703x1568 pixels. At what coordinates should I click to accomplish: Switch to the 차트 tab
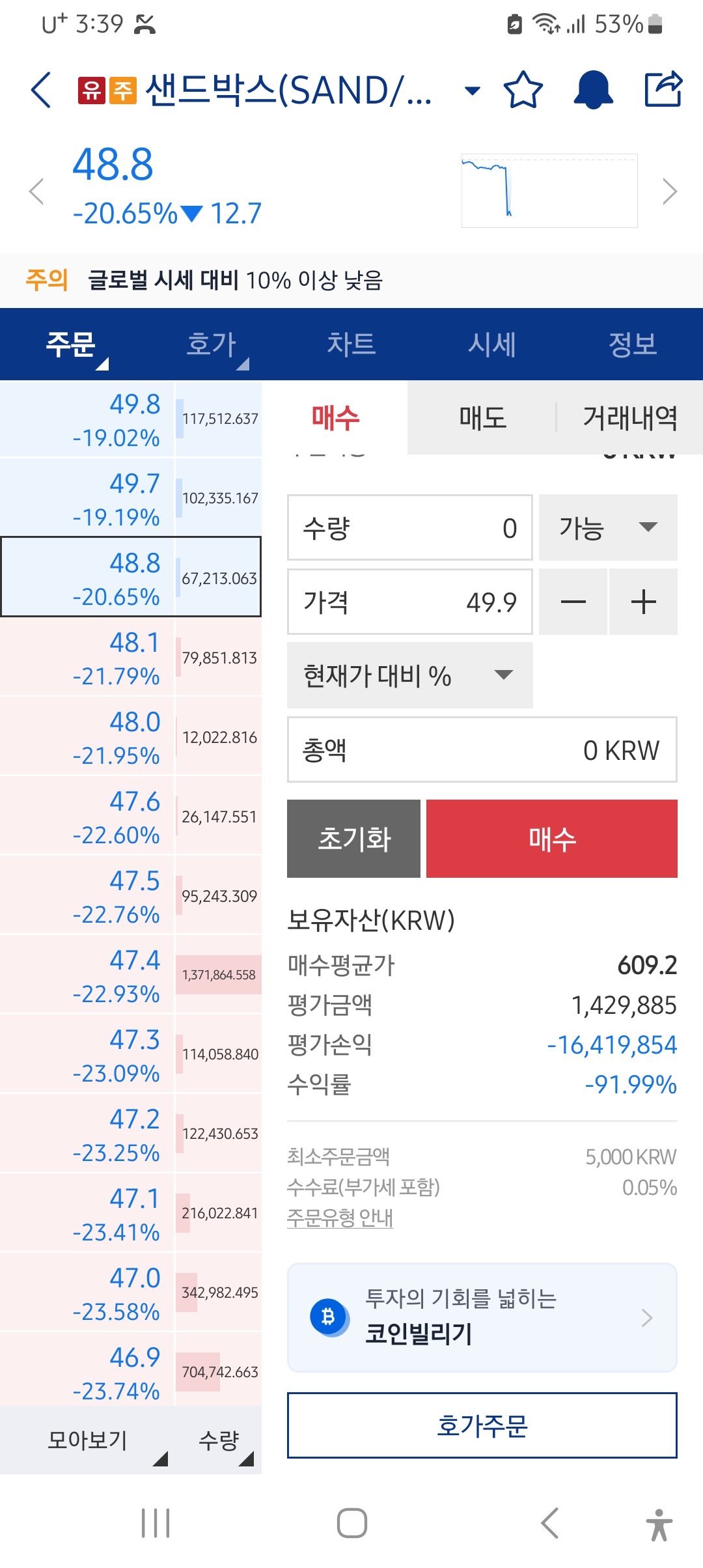coord(351,344)
